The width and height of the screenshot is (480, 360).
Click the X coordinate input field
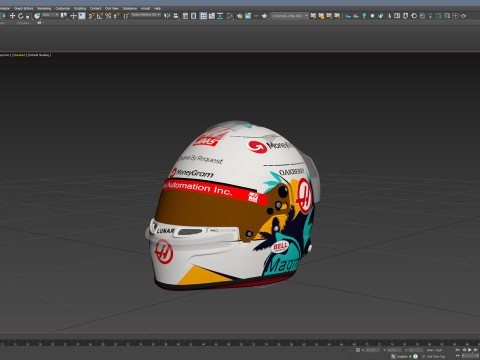[373, 350]
